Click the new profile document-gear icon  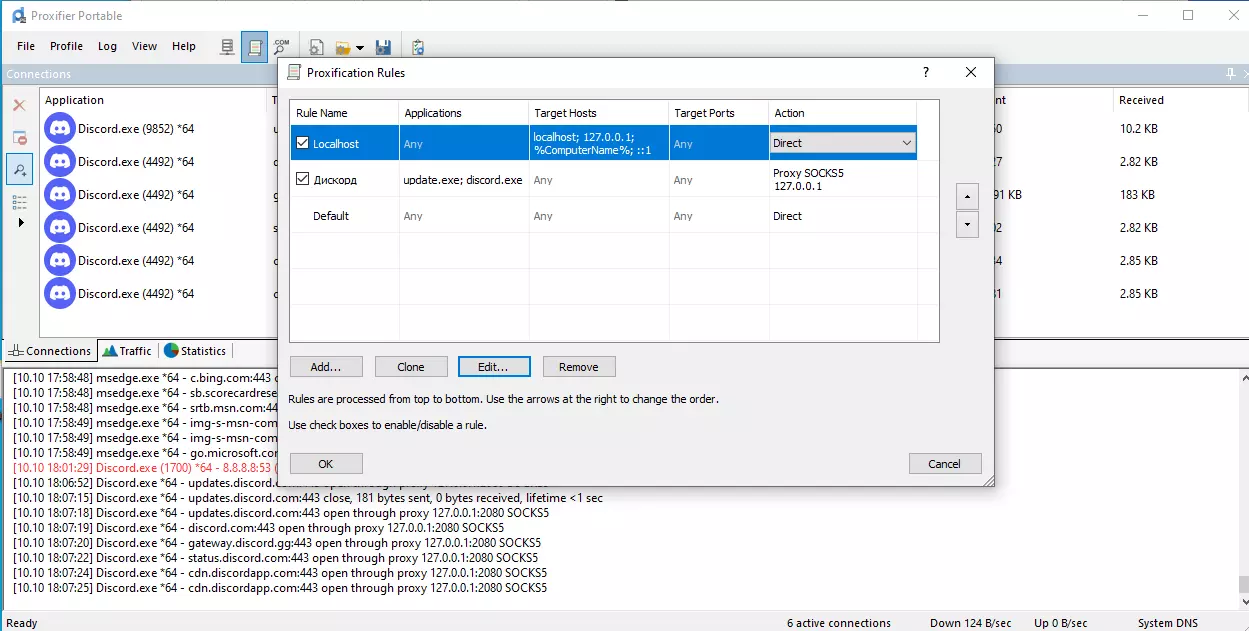point(316,47)
